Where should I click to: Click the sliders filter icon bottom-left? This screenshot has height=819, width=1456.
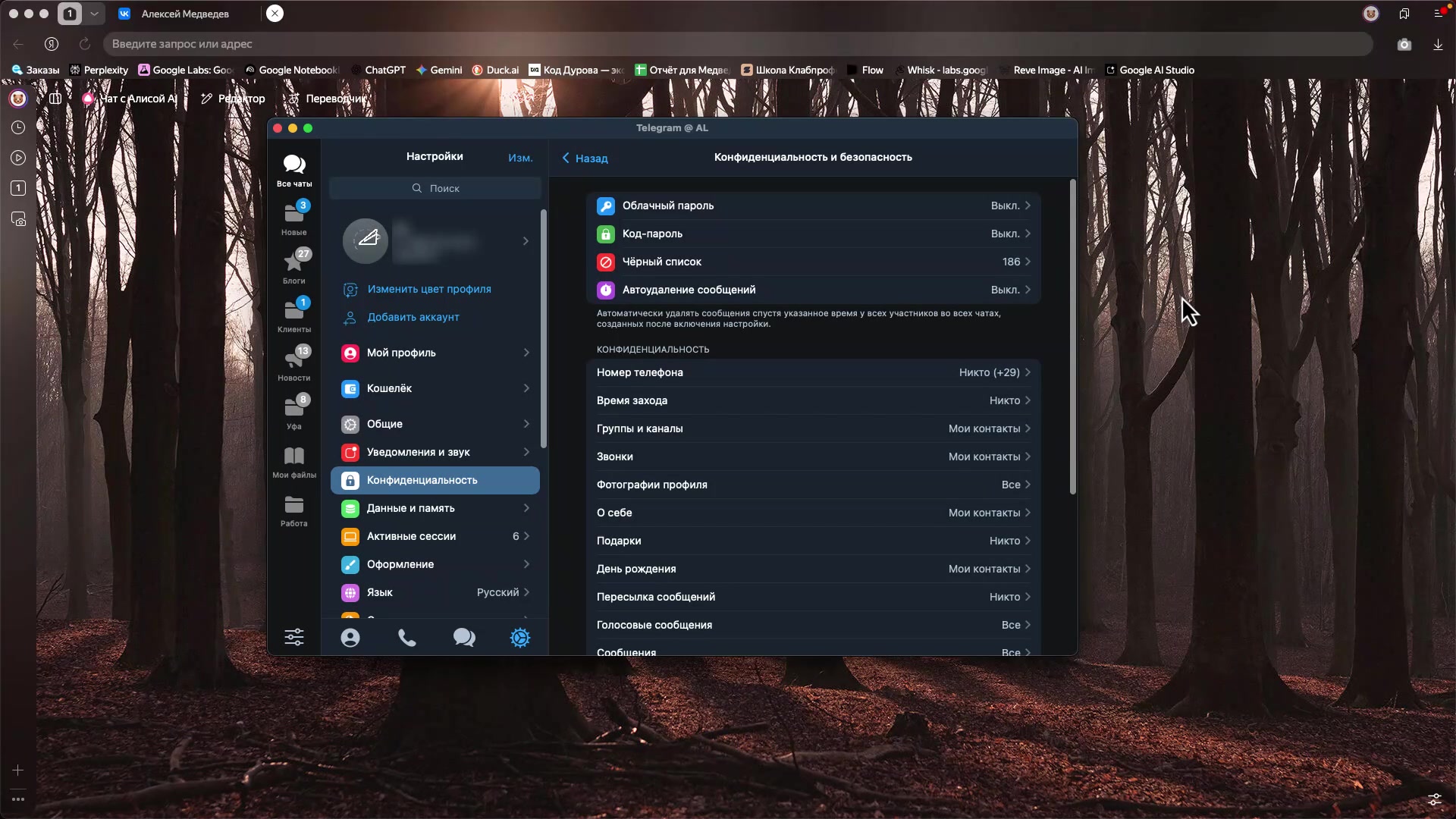[x=294, y=637]
